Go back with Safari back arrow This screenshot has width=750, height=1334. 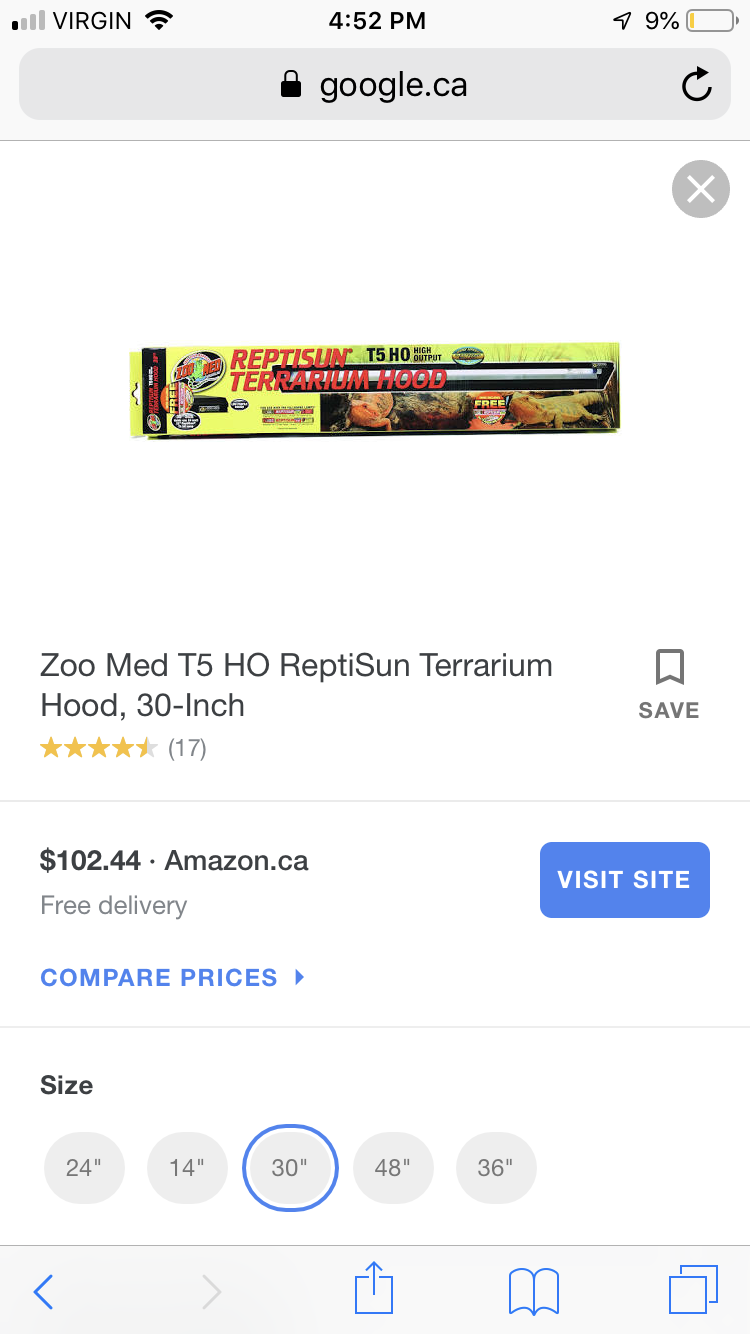pos(42,1291)
